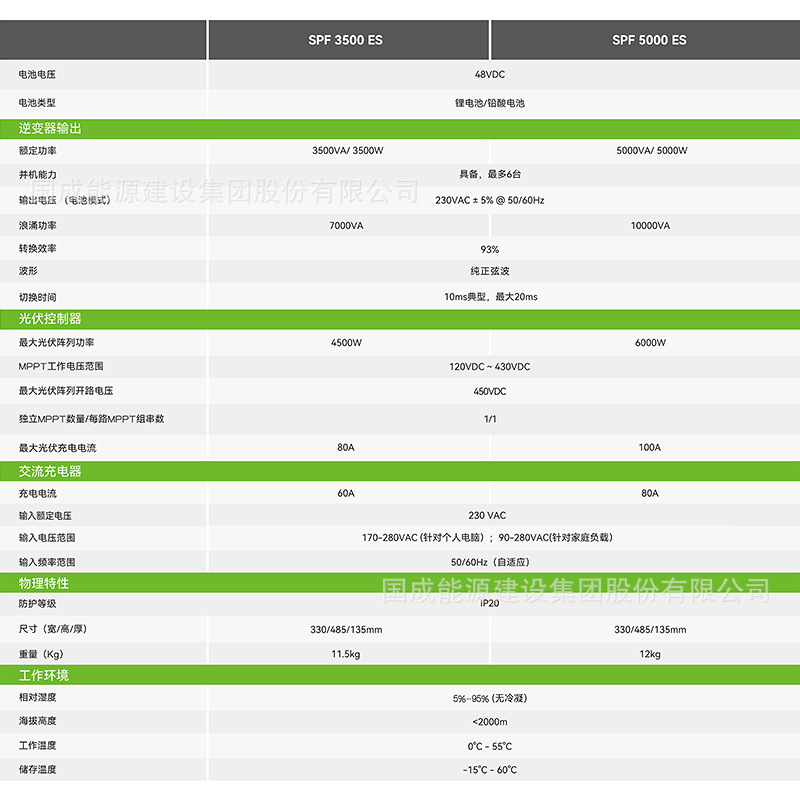Click the 93% efficiency value

[x=490, y=249]
